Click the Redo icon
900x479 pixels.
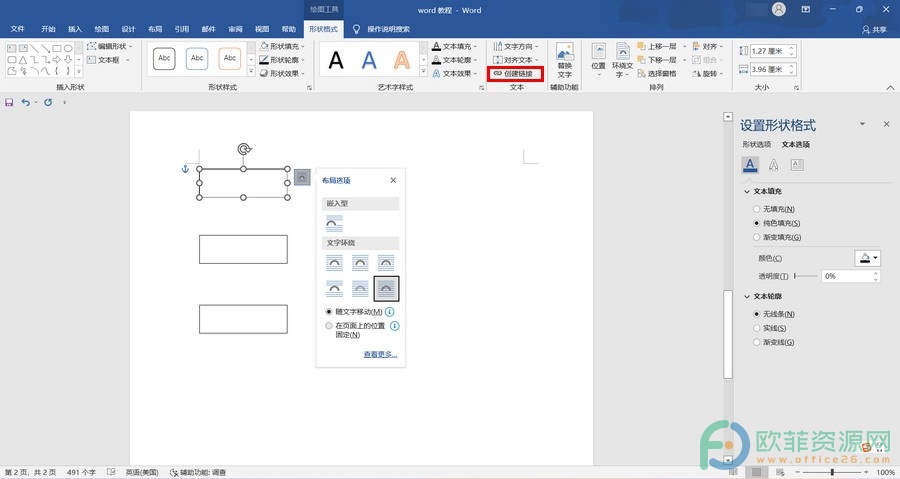click(x=48, y=102)
